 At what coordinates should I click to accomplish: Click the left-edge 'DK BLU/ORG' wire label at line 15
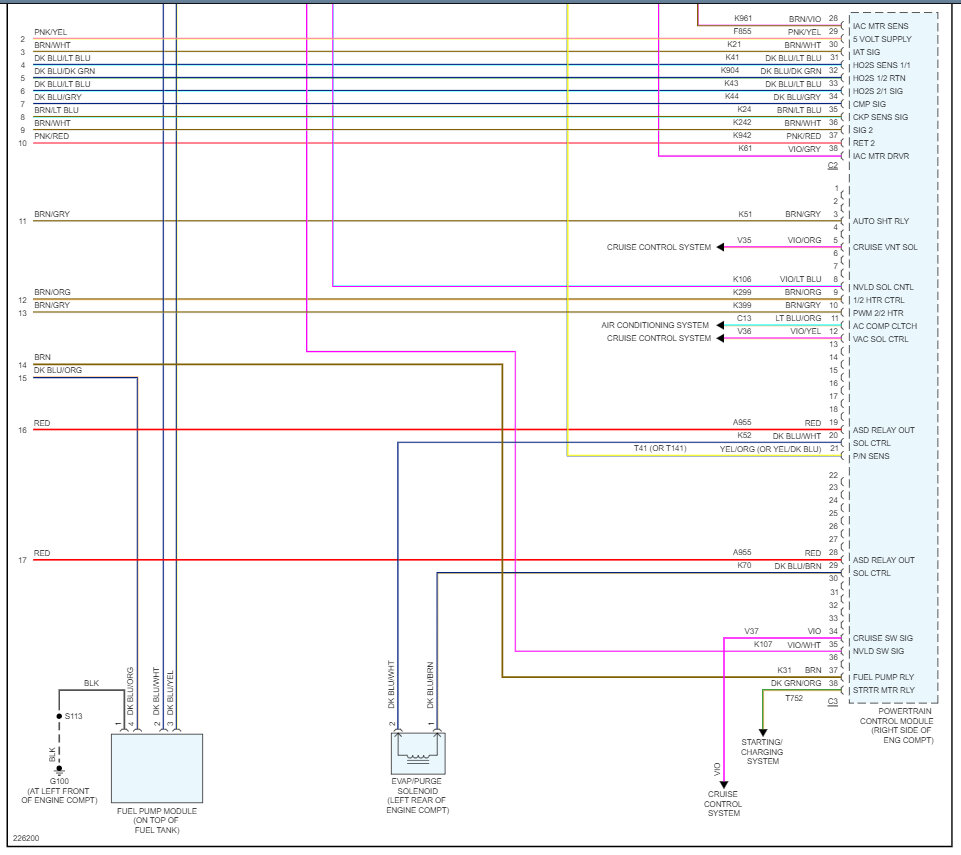(x=58, y=370)
